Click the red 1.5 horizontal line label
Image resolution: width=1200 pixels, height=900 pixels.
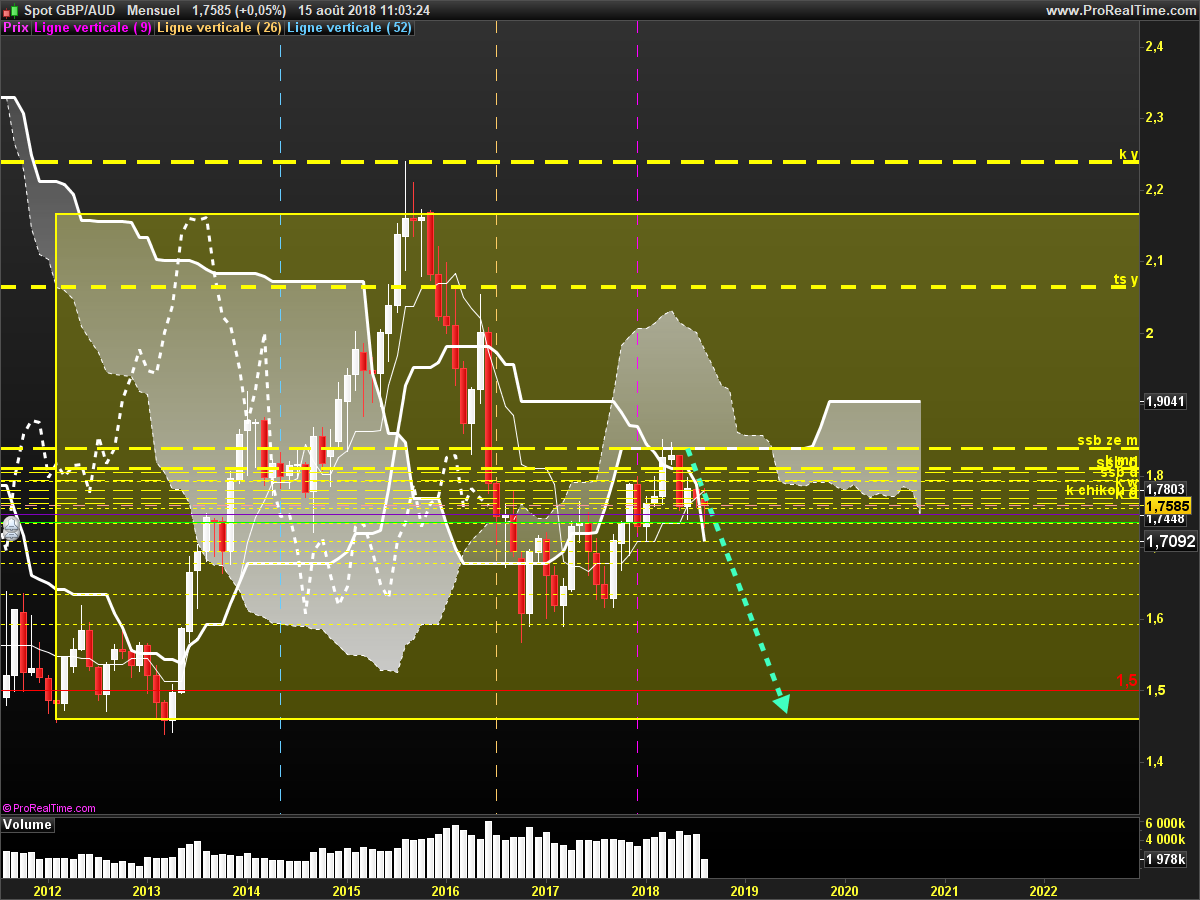(x=1127, y=680)
